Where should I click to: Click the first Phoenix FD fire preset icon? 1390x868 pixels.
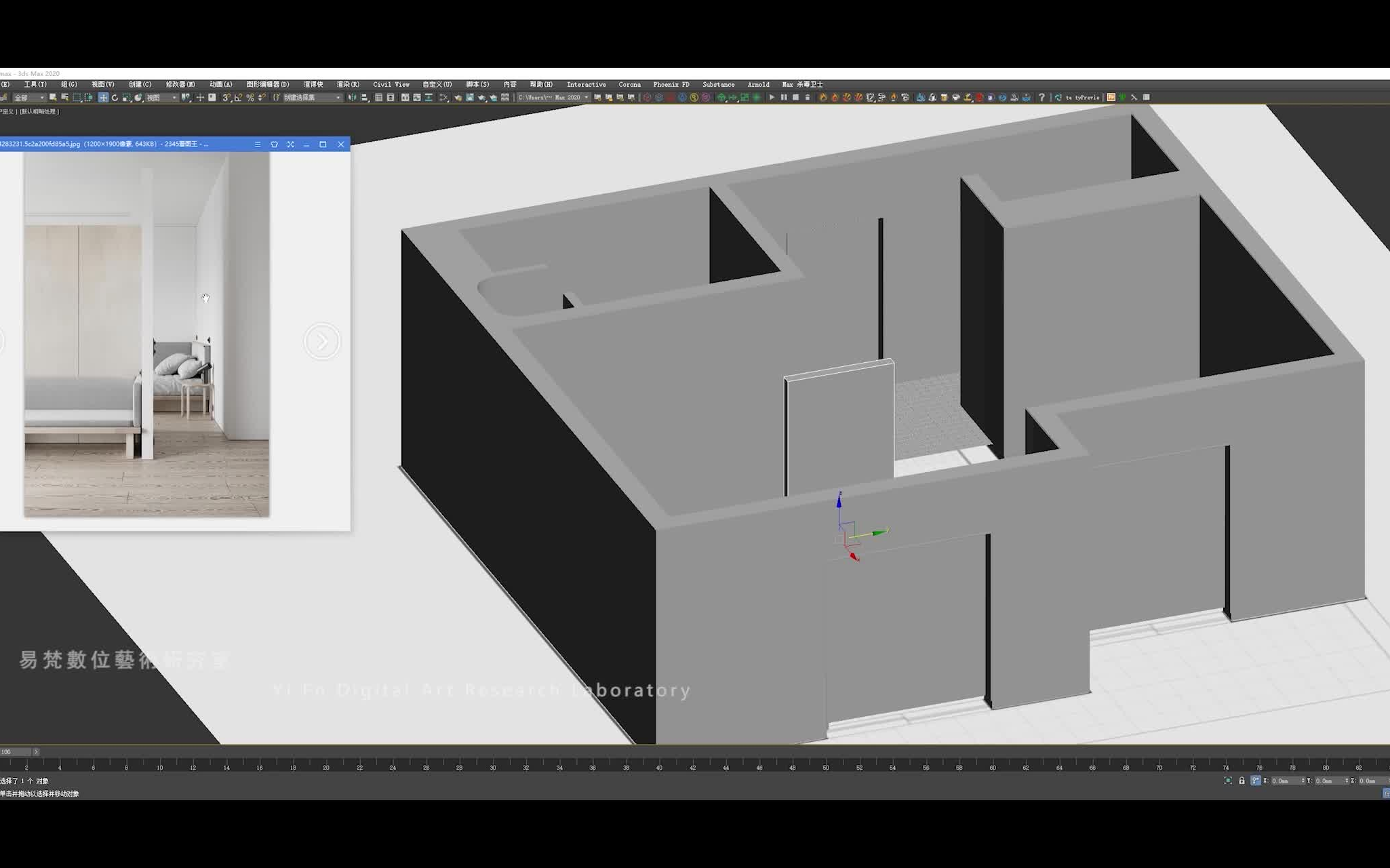click(x=823, y=98)
